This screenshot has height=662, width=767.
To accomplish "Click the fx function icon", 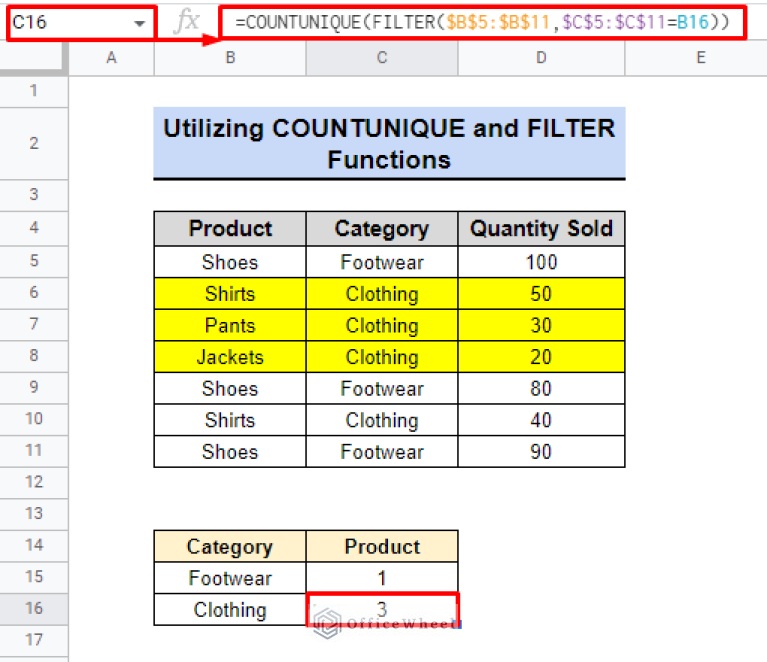I will click(187, 22).
